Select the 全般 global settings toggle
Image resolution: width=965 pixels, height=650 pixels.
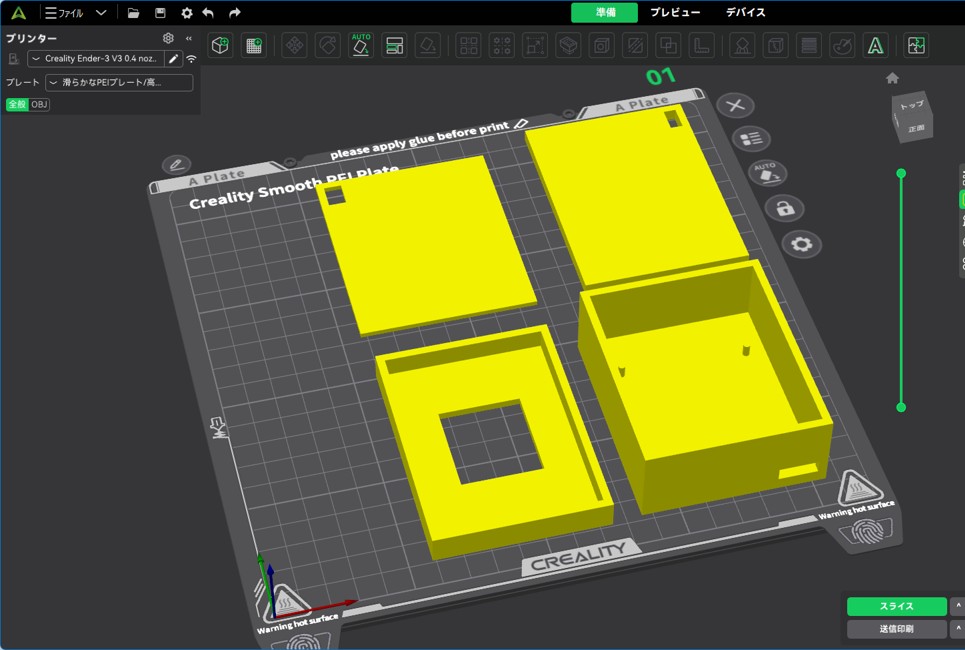(x=17, y=104)
